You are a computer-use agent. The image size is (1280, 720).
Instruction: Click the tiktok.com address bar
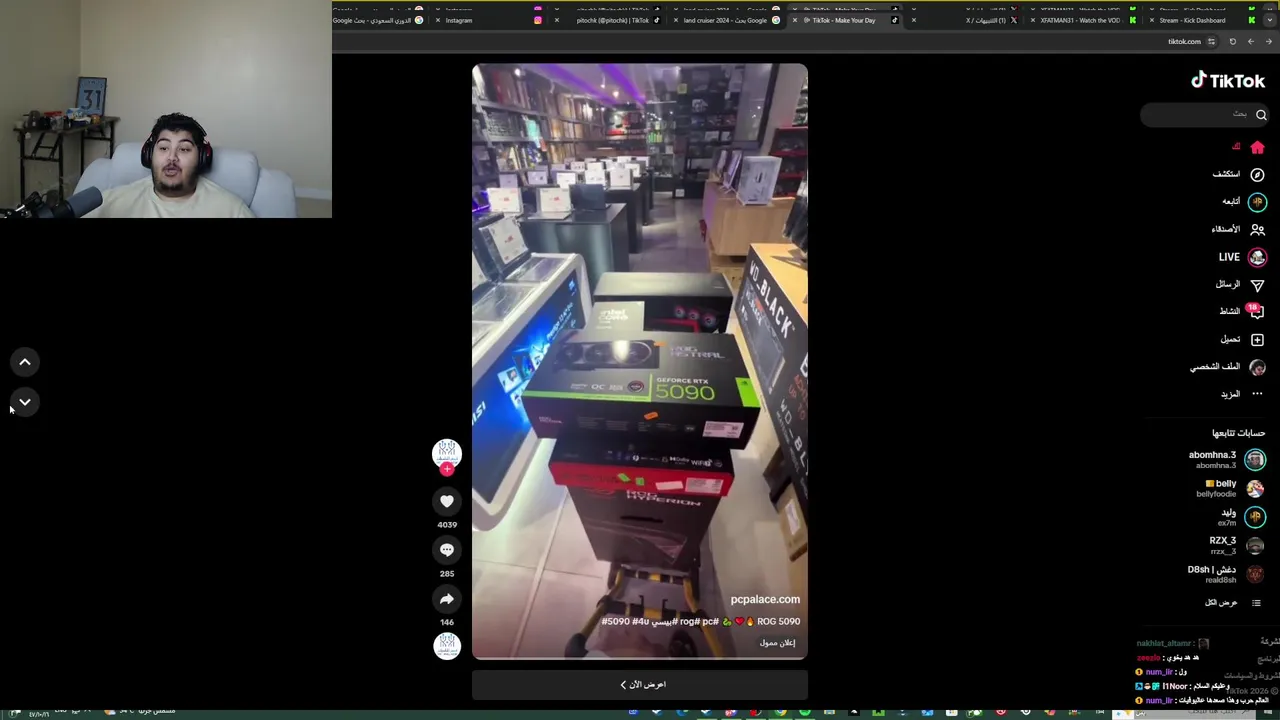click(x=1184, y=42)
